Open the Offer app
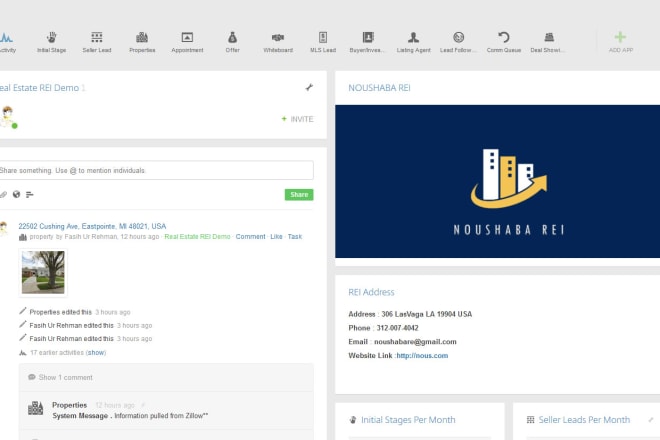 pos(232,42)
